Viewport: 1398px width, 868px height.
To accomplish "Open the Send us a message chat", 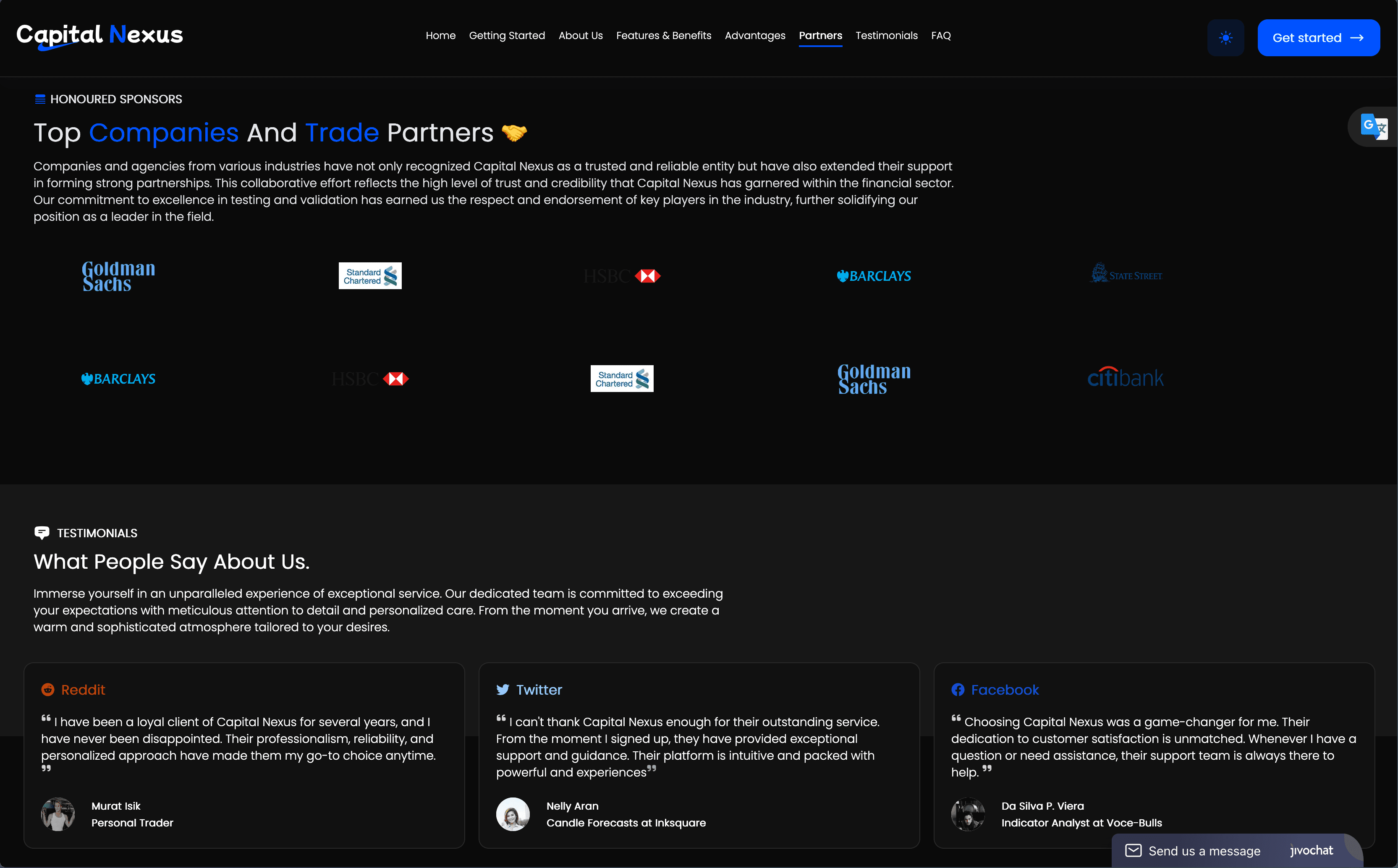I will [x=1204, y=851].
